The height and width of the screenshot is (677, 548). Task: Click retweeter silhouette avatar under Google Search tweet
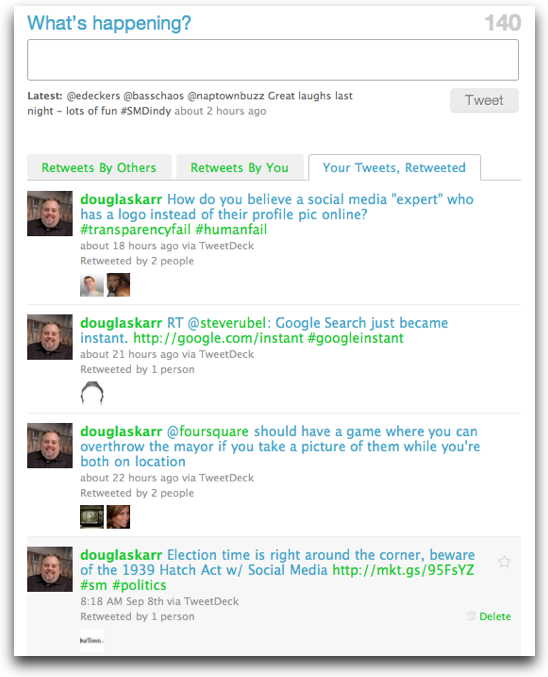click(92, 393)
